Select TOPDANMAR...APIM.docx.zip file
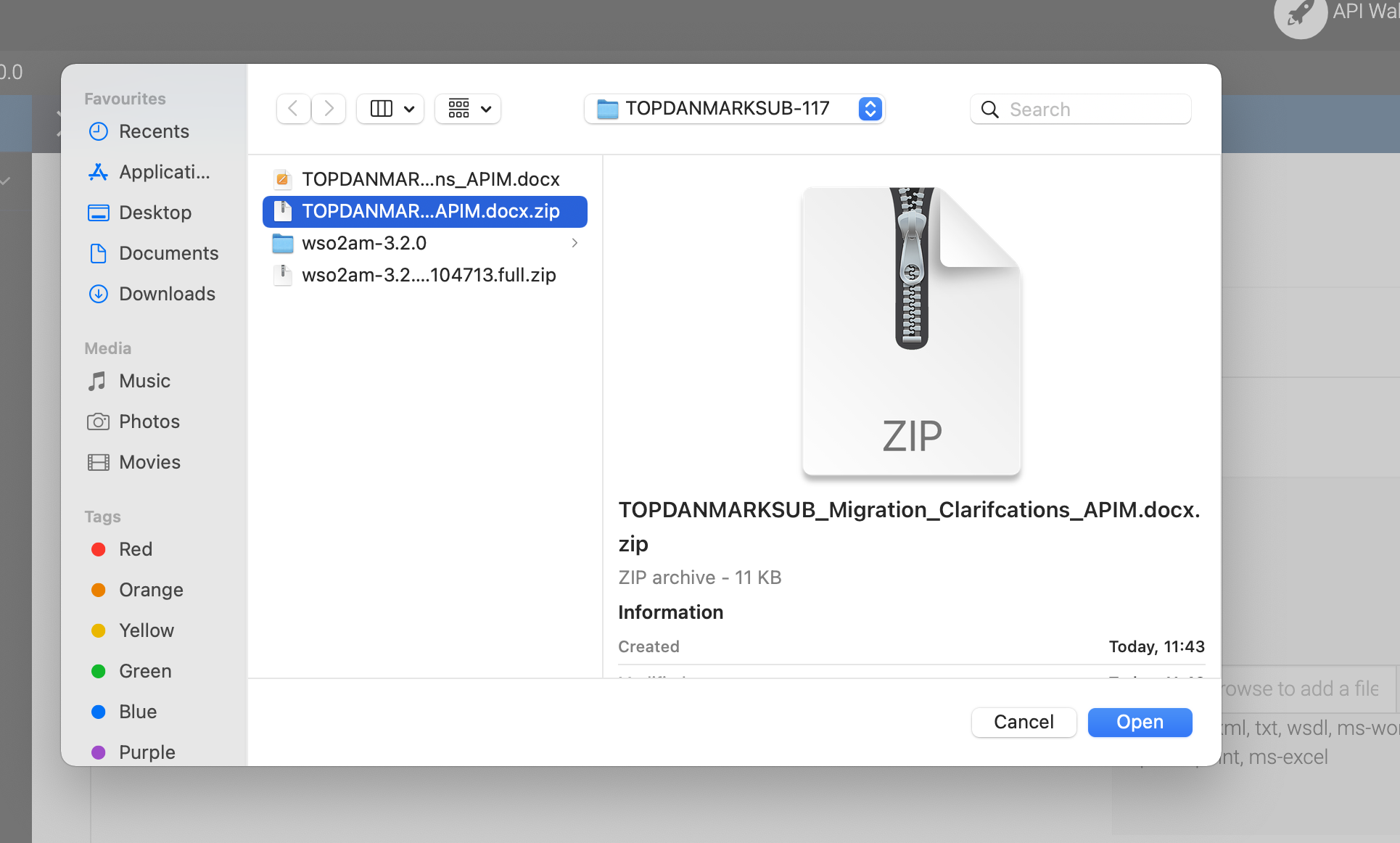 point(425,211)
